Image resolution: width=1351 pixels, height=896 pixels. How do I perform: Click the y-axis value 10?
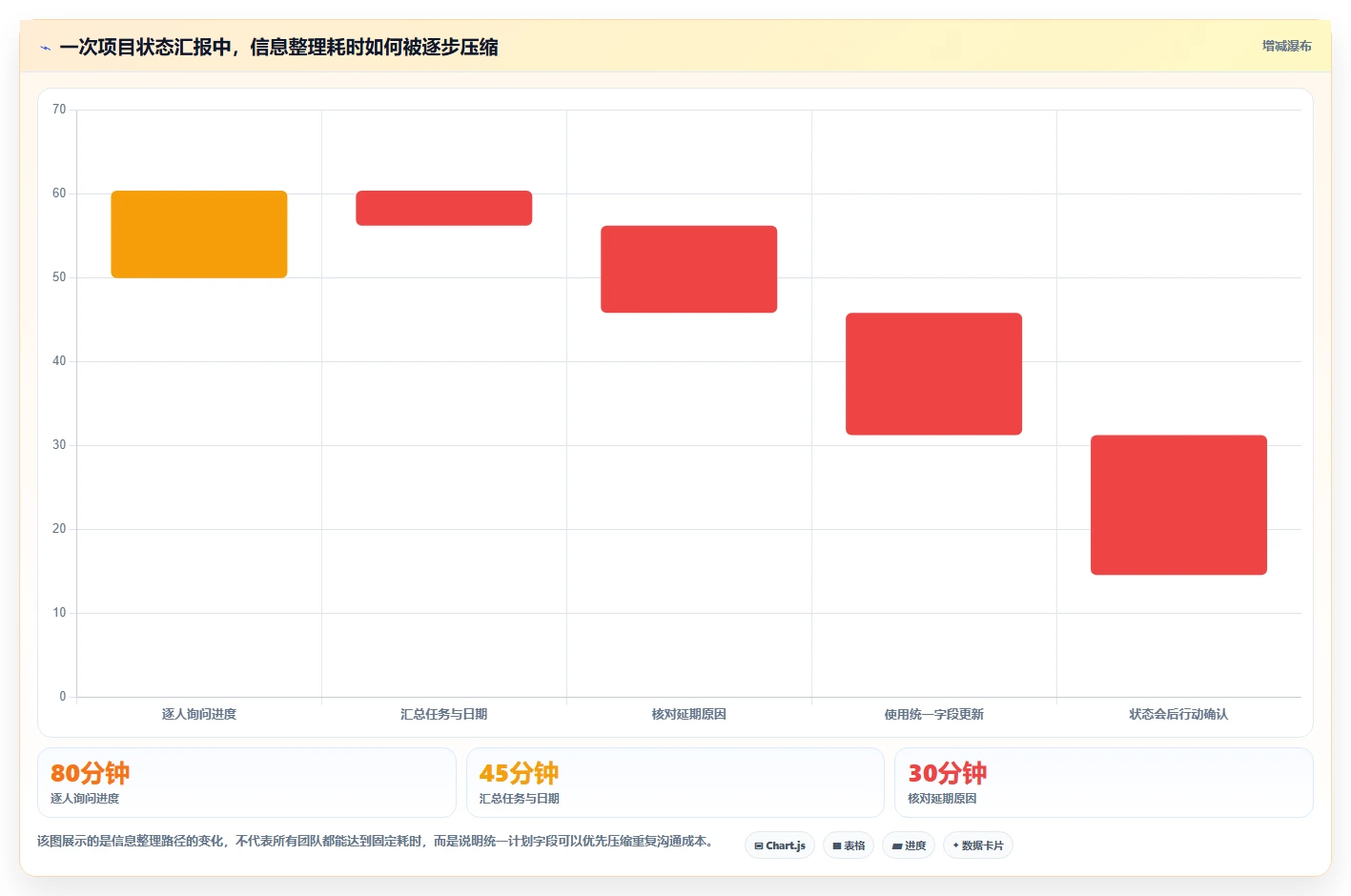pyautogui.click(x=59, y=613)
